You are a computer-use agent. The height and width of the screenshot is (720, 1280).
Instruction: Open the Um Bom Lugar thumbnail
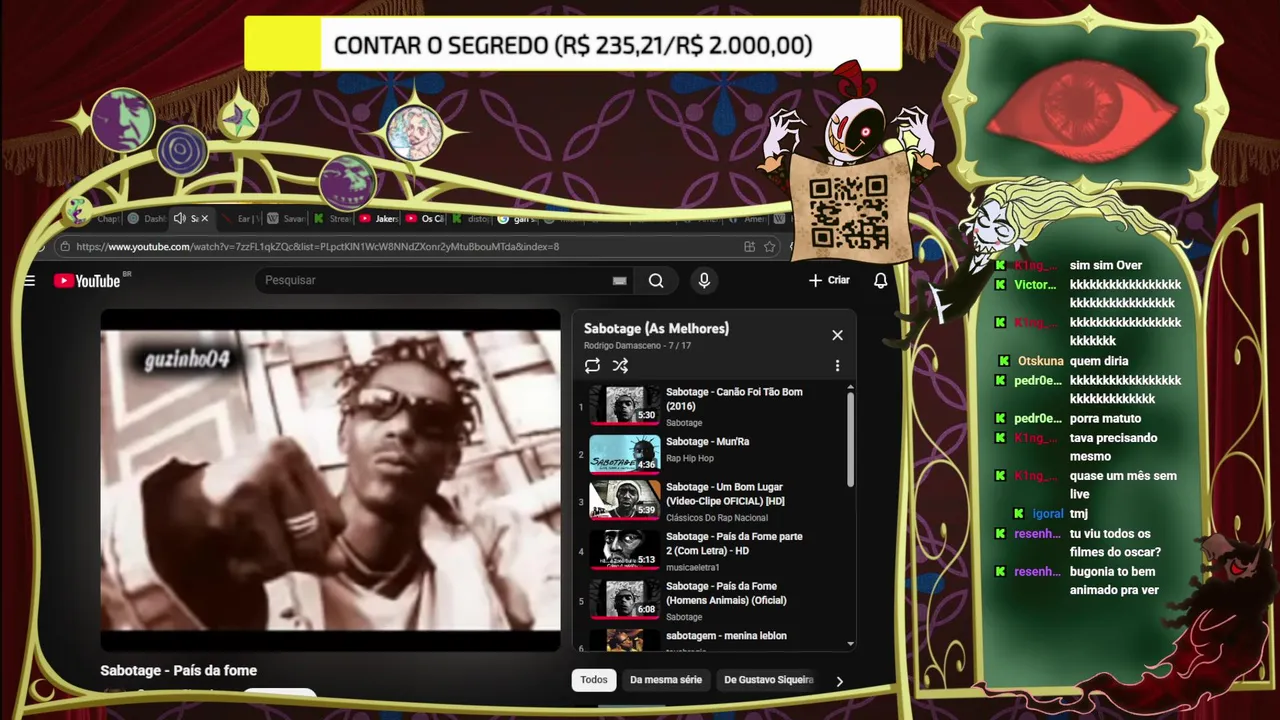(624, 501)
